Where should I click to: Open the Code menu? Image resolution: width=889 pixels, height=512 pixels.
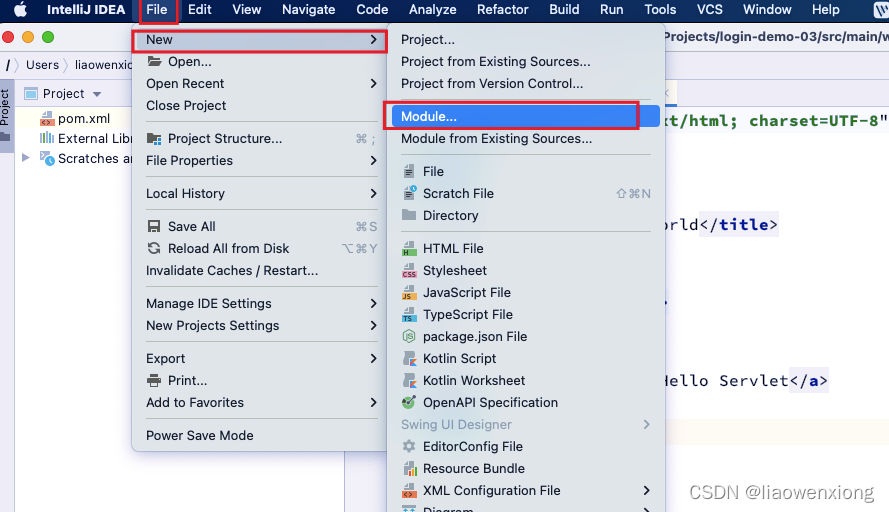tap(372, 10)
